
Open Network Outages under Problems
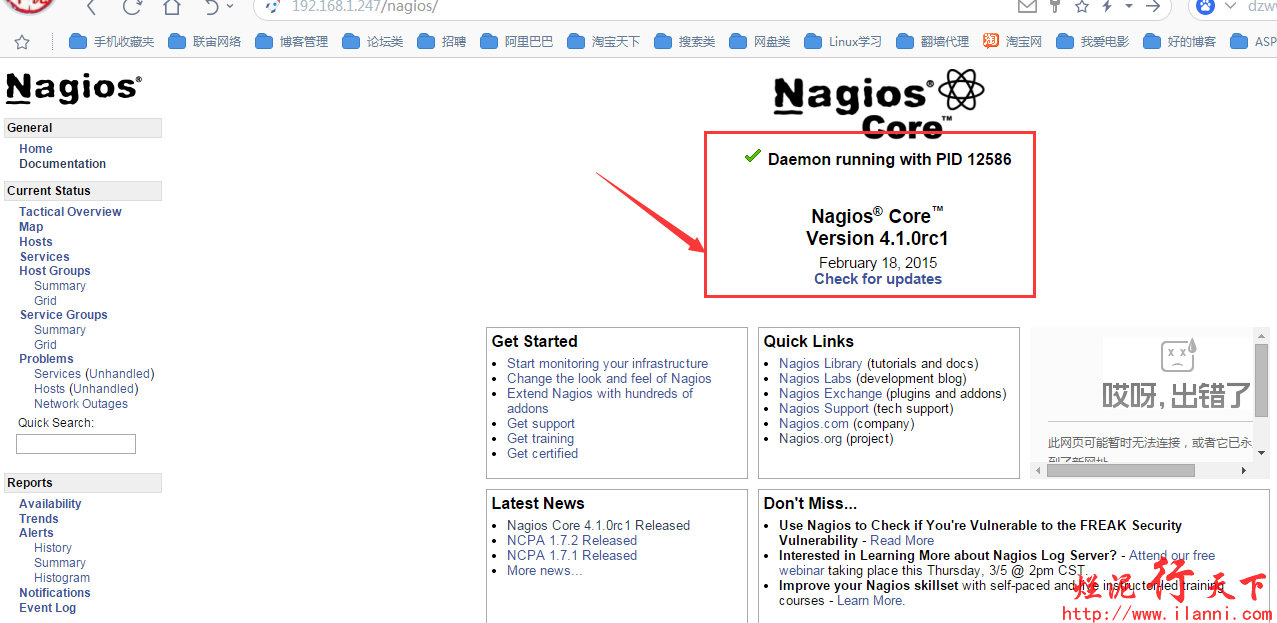click(x=81, y=404)
